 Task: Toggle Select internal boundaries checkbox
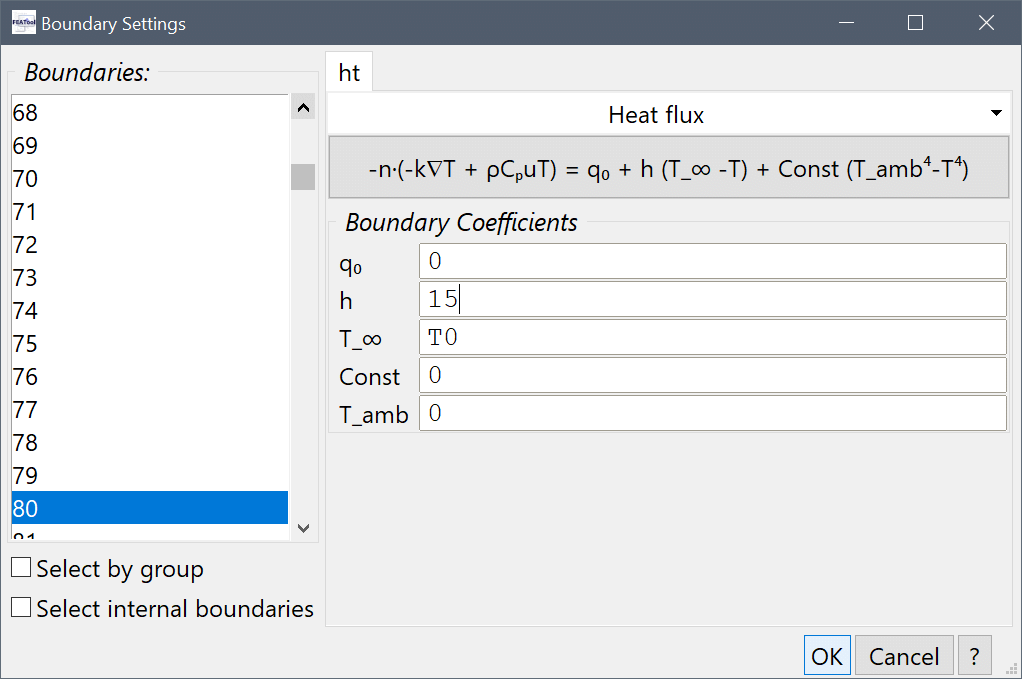(x=21, y=608)
